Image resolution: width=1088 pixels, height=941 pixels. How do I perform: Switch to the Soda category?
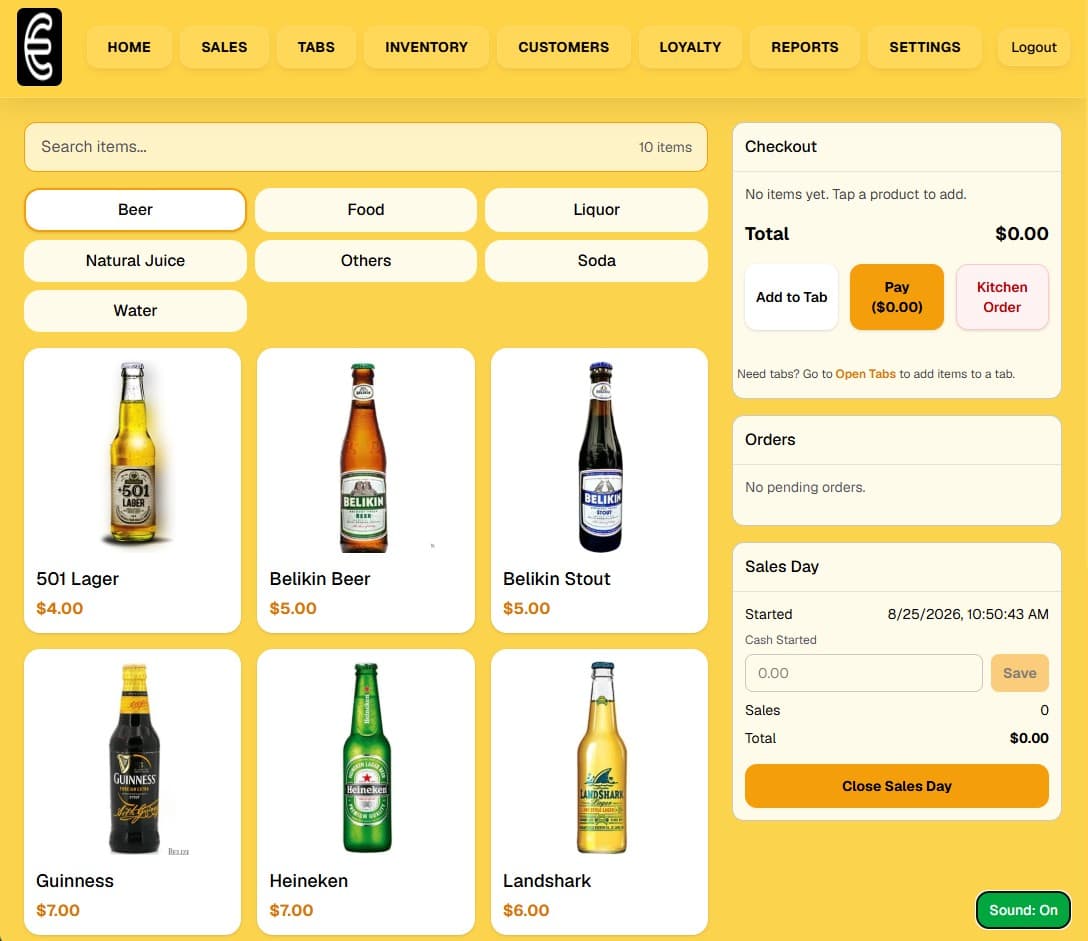pyautogui.click(x=596, y=260)
